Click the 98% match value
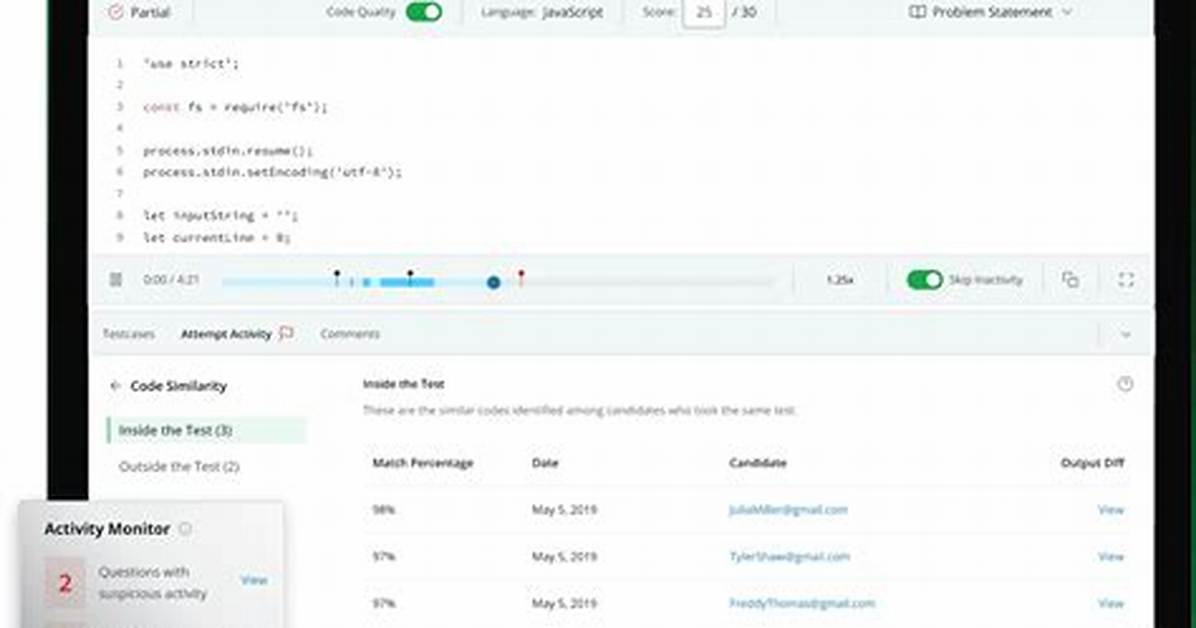This screenshot has height=628, width=1196. [384, 510]
